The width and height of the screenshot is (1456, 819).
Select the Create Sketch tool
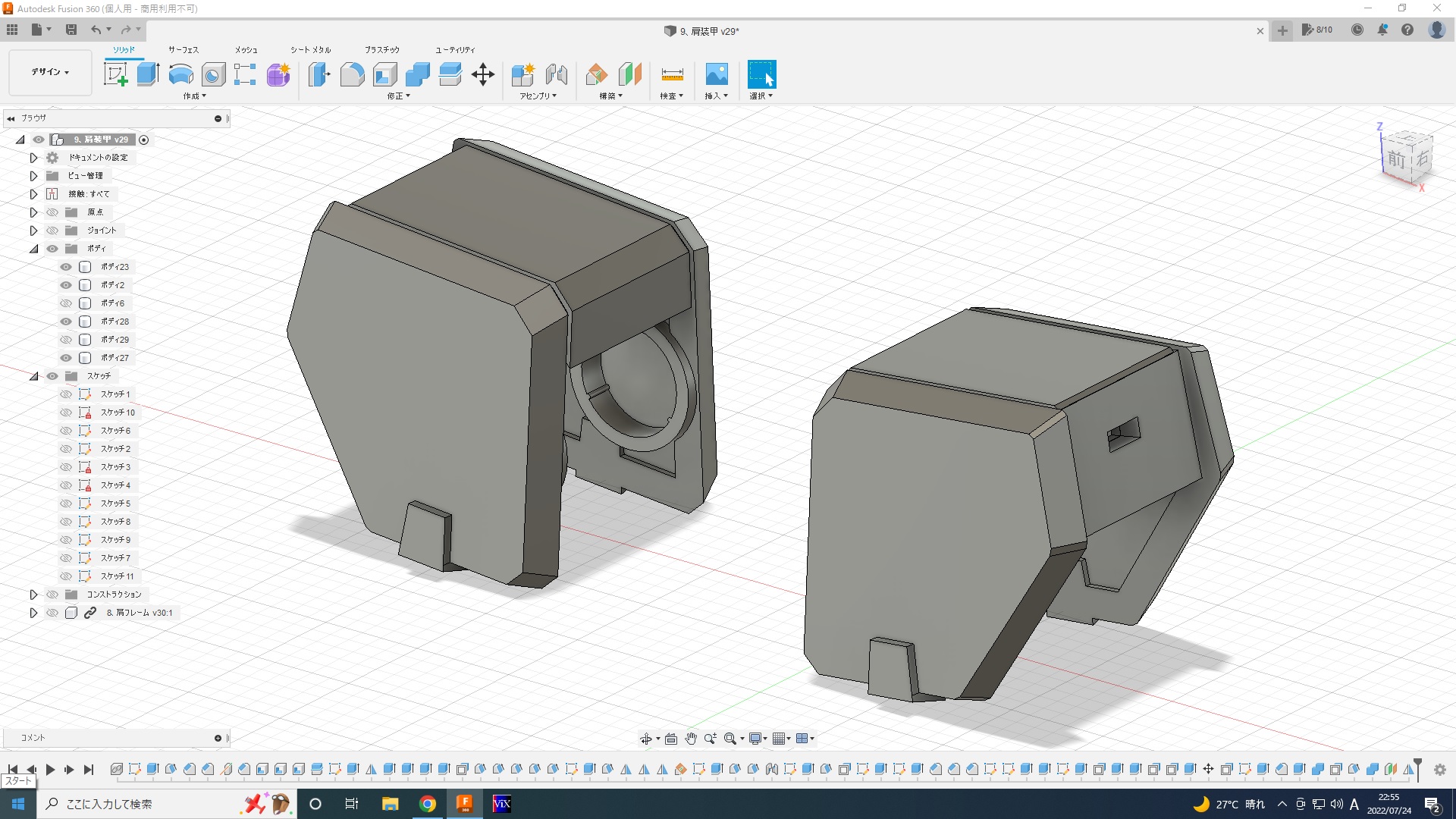[x=115, y=74]
